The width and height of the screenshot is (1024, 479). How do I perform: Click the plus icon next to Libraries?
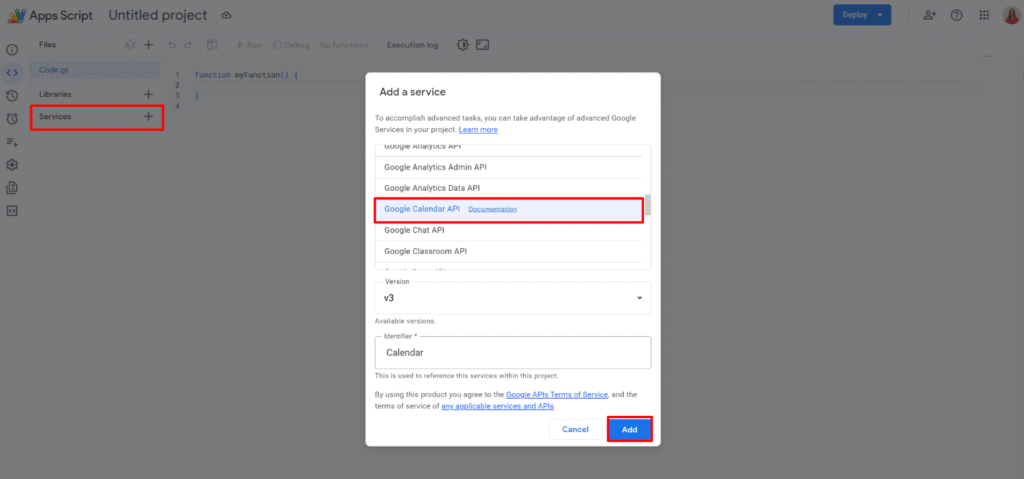click(148, 94)
